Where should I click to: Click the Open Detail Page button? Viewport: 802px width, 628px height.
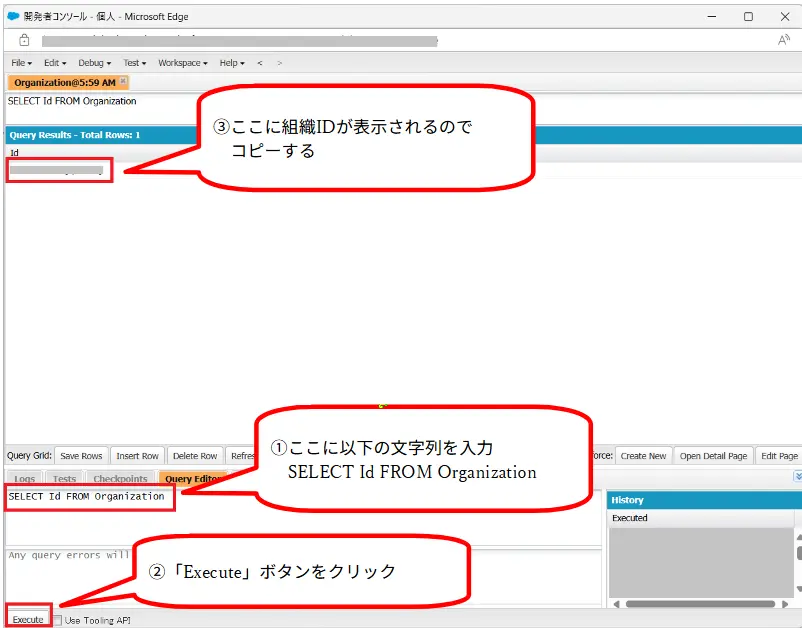click(x=713, y=456)
